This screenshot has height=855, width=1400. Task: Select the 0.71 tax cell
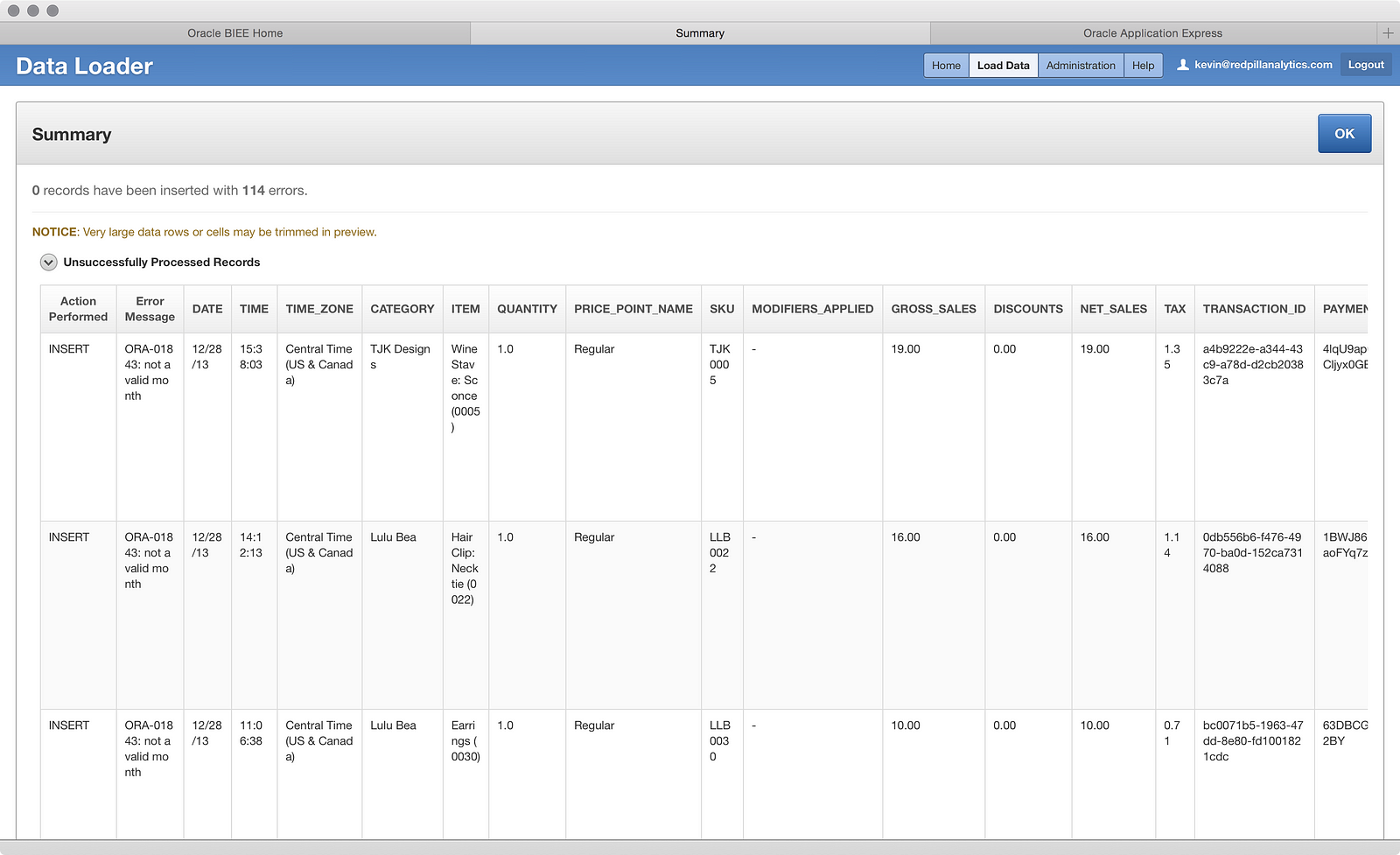(x=1175, y=774)
